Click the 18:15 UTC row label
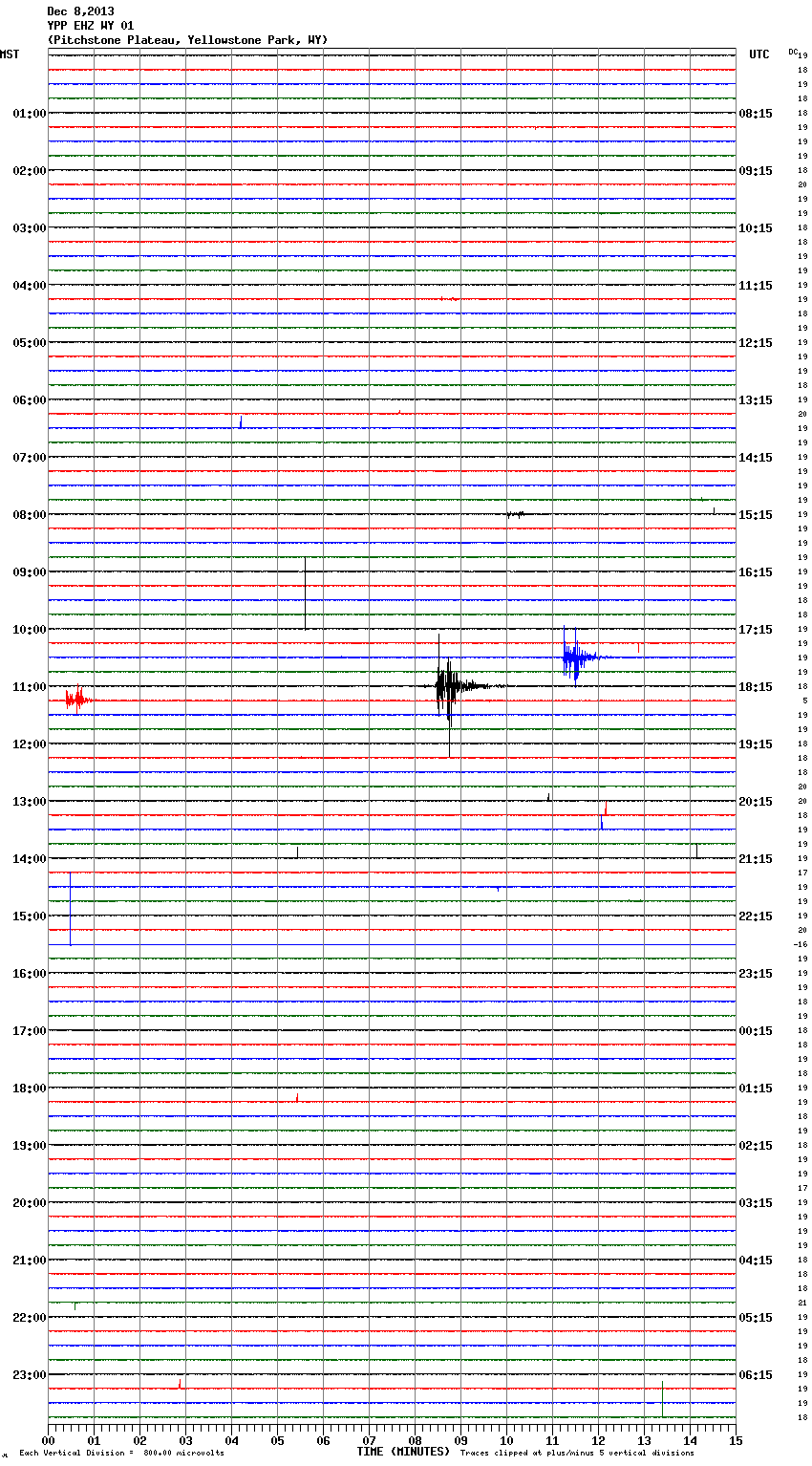The image size is (812, 1466). [756, 687]
